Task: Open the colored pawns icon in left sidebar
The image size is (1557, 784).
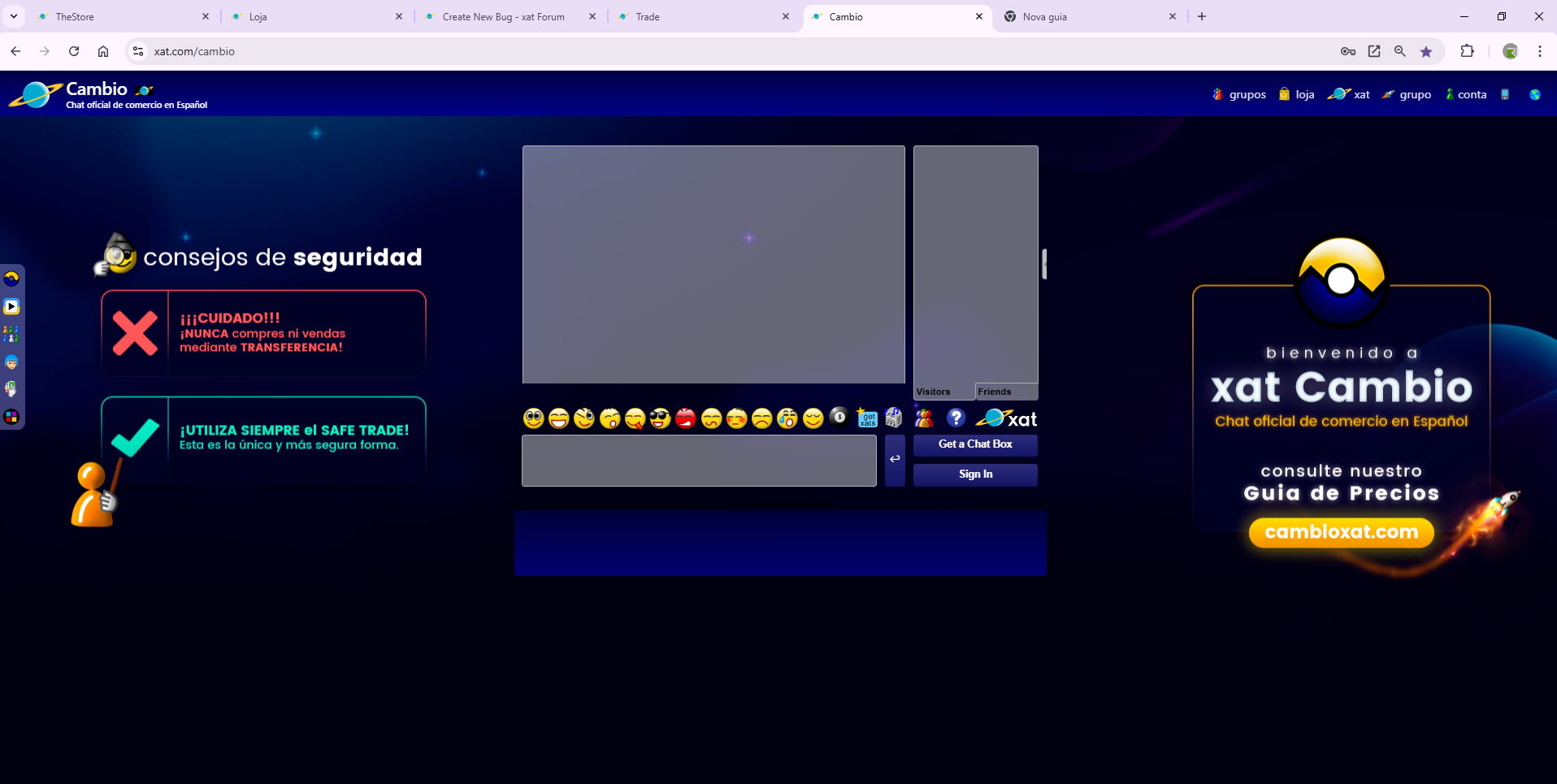Action: (11, 334)
